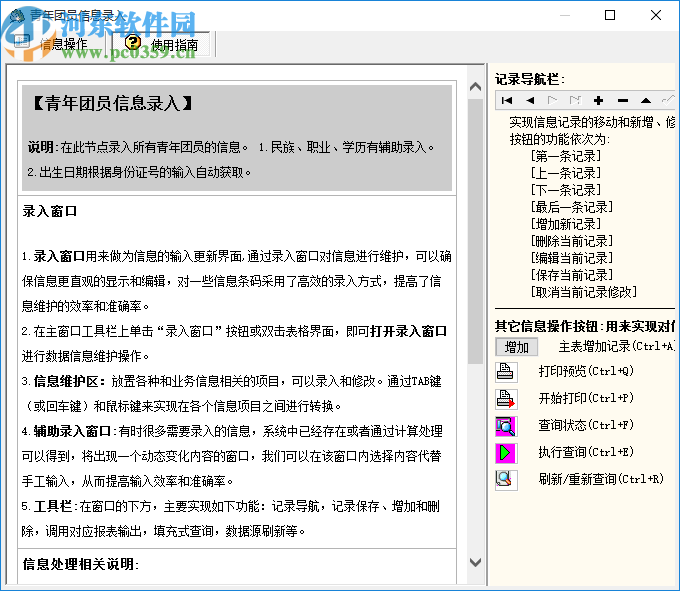Click the vertical scrollbar thumb
The image size is (680, 591).
[x=475, y=231]
